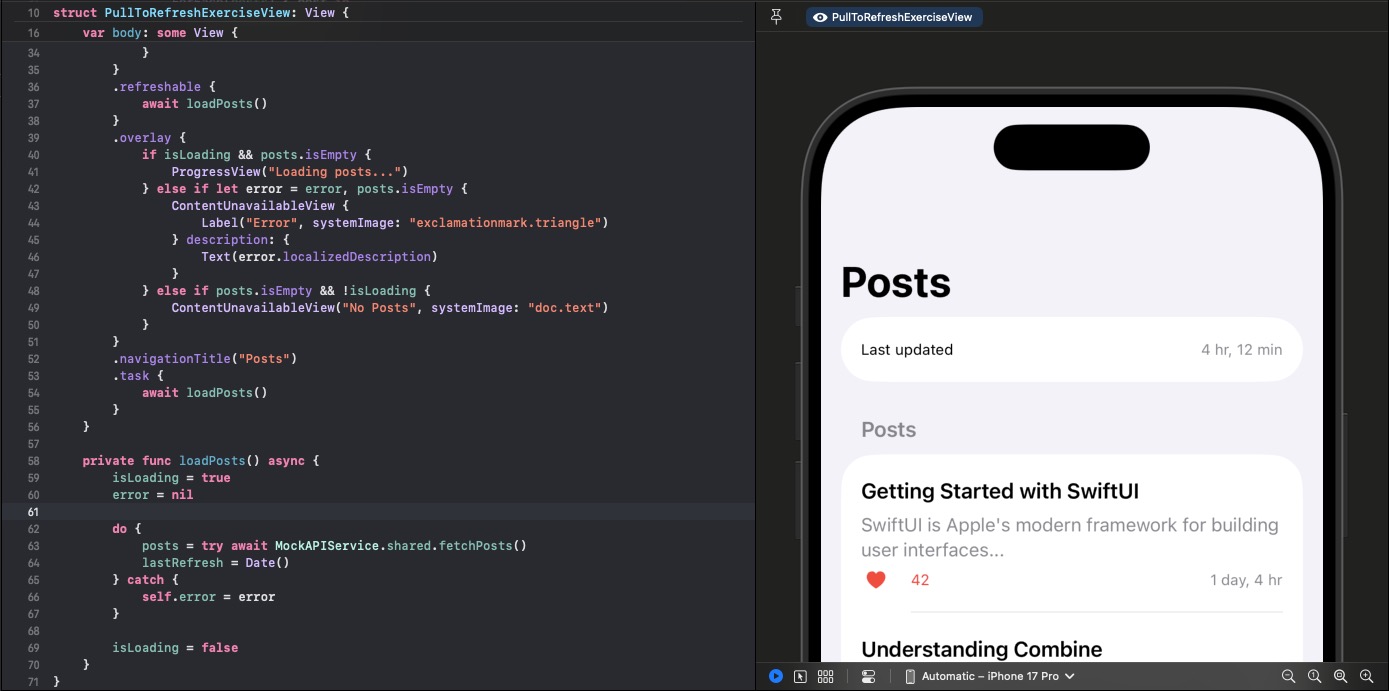Select the PullToRefreshExerciseView preview tab
This screenshot has height=691, width=1389.
click(x=894, y=17)
